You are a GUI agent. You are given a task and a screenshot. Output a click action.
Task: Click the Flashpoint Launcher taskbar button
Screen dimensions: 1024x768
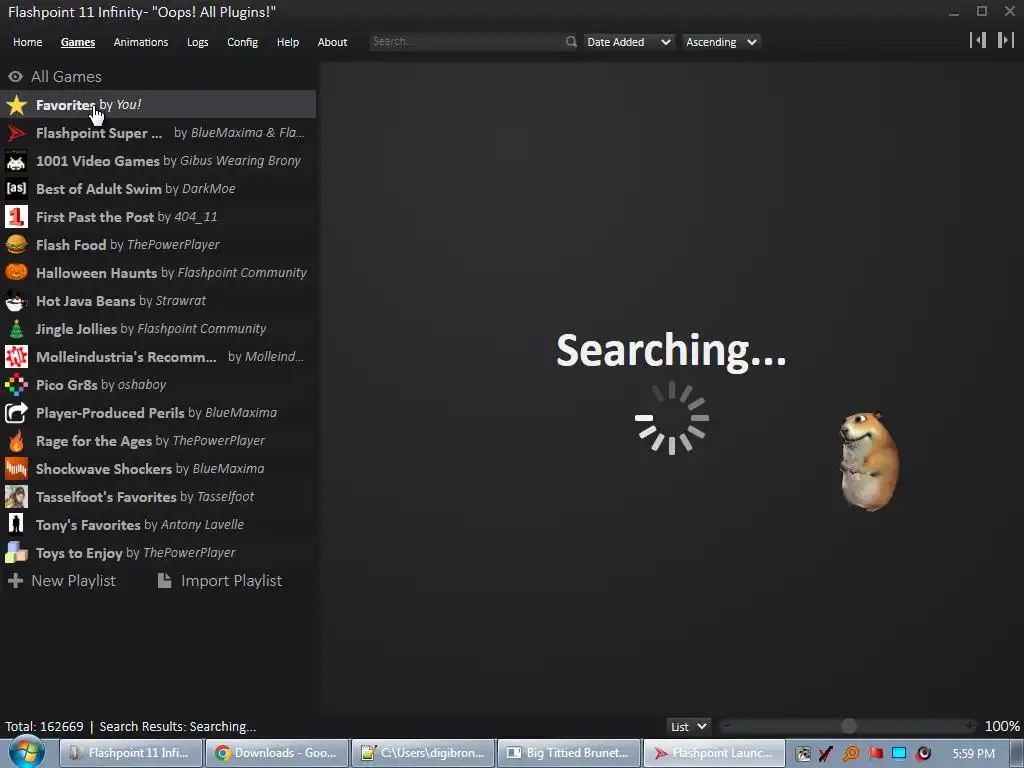[x=714, y=753]
